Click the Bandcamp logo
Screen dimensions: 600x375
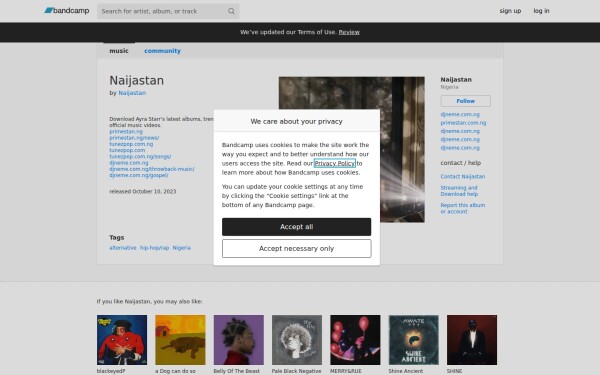pyautogui.click(x=67, y=11)
